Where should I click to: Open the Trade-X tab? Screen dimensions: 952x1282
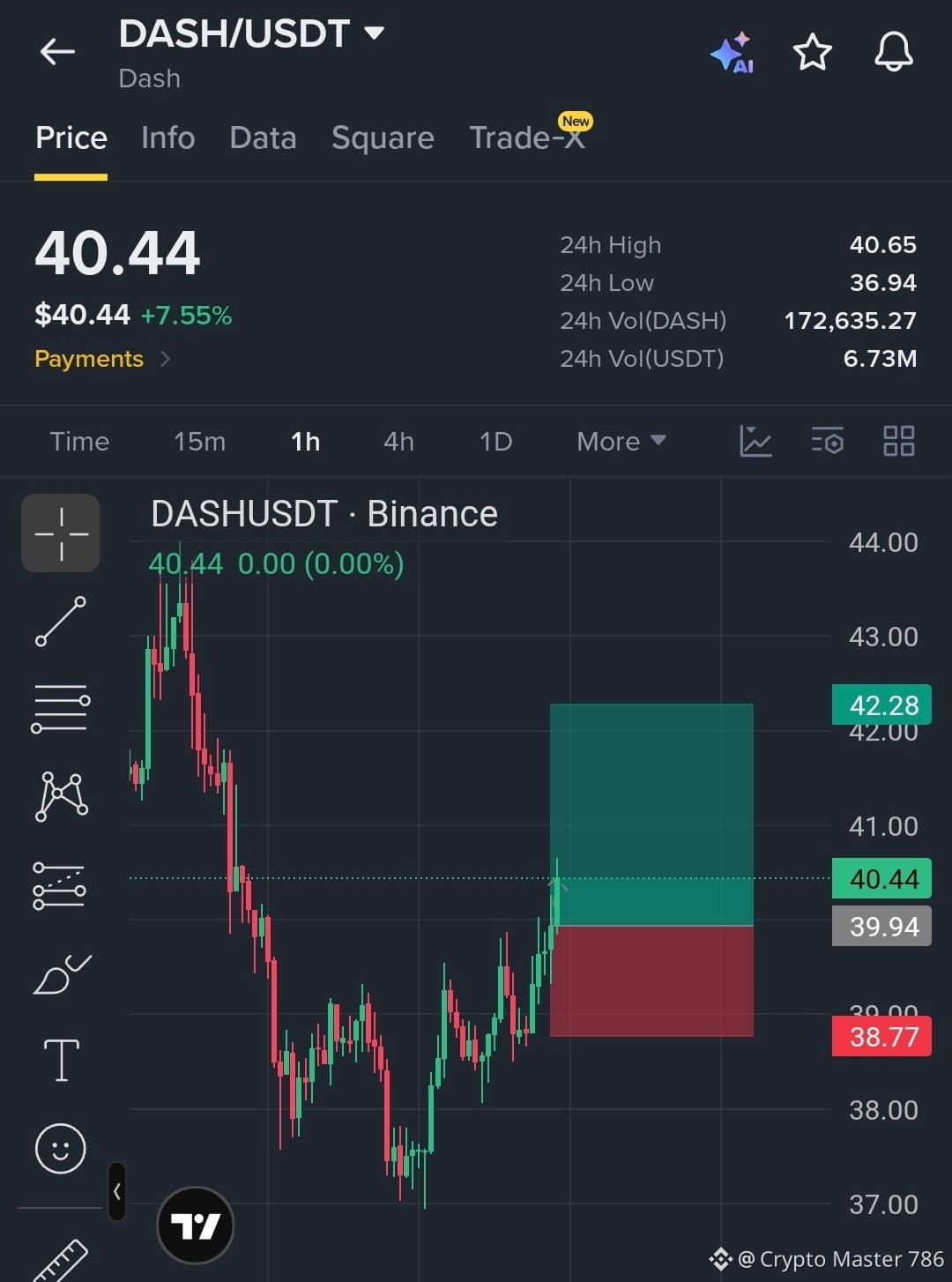point(527,138)
